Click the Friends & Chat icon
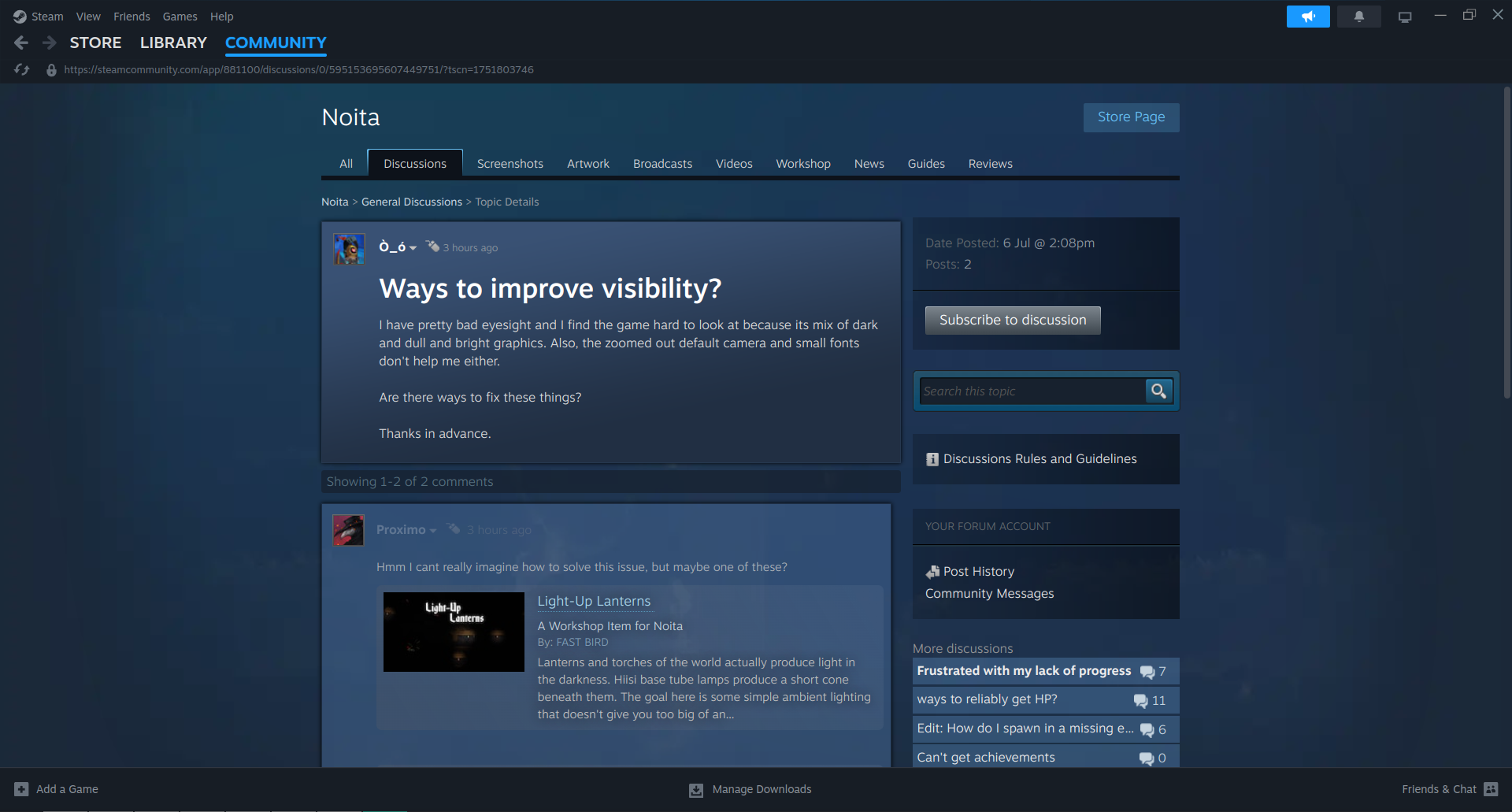The image size is (1512, 812). point(1491,789)
